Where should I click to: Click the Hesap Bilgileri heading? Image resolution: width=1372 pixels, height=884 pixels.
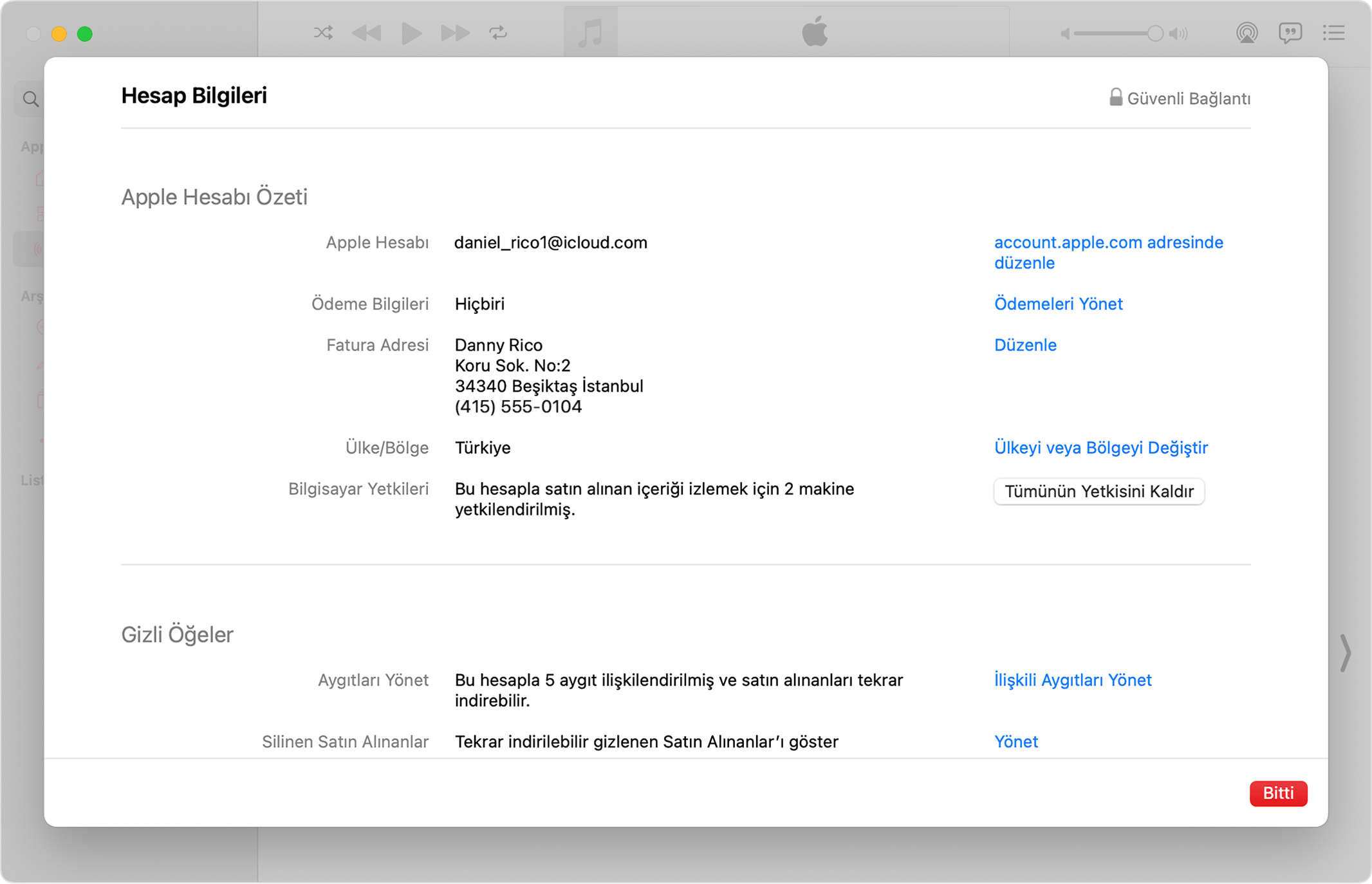pyautogui.click(x=194, y=95)
